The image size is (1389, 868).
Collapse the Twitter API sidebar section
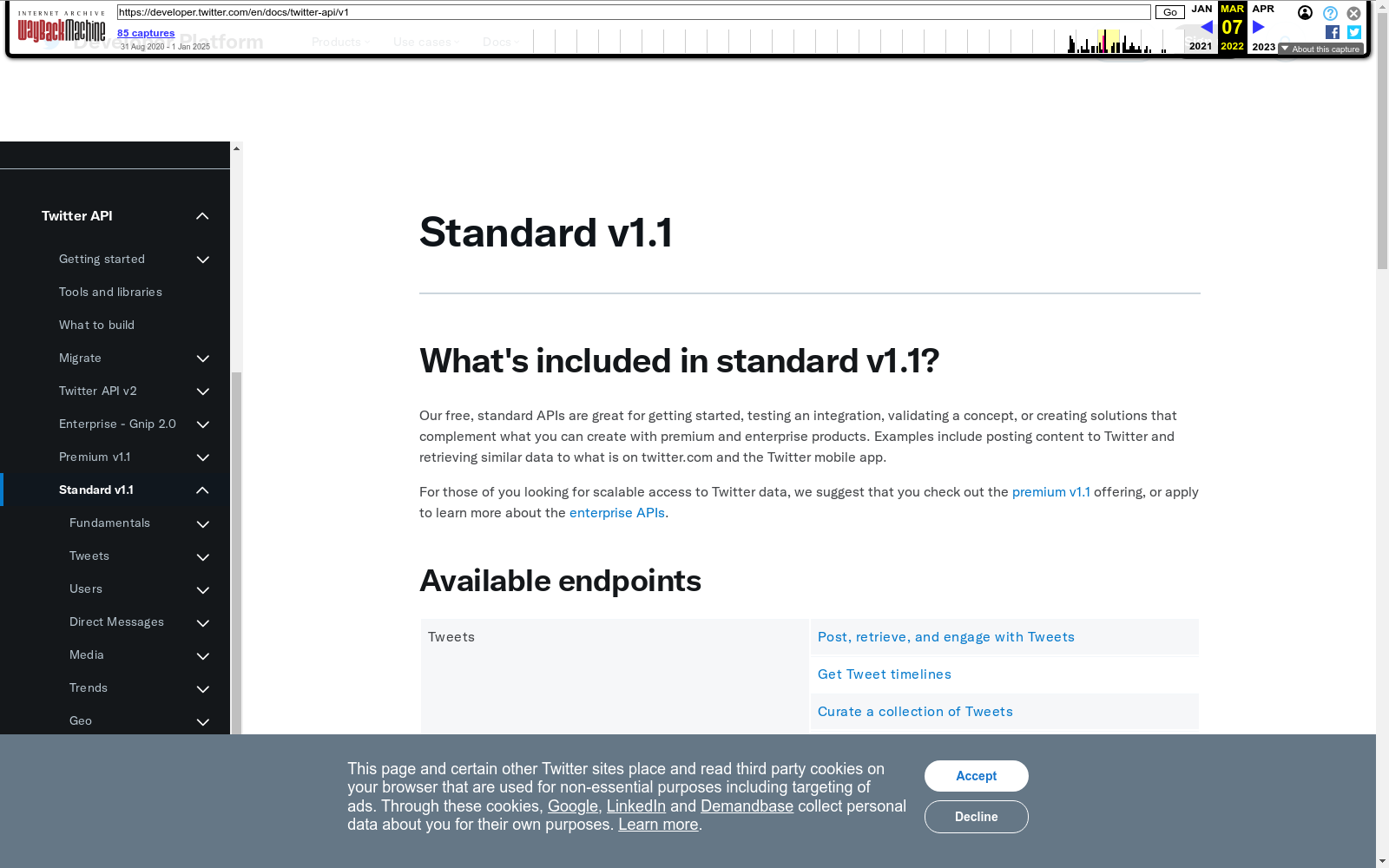coord(202,216)
